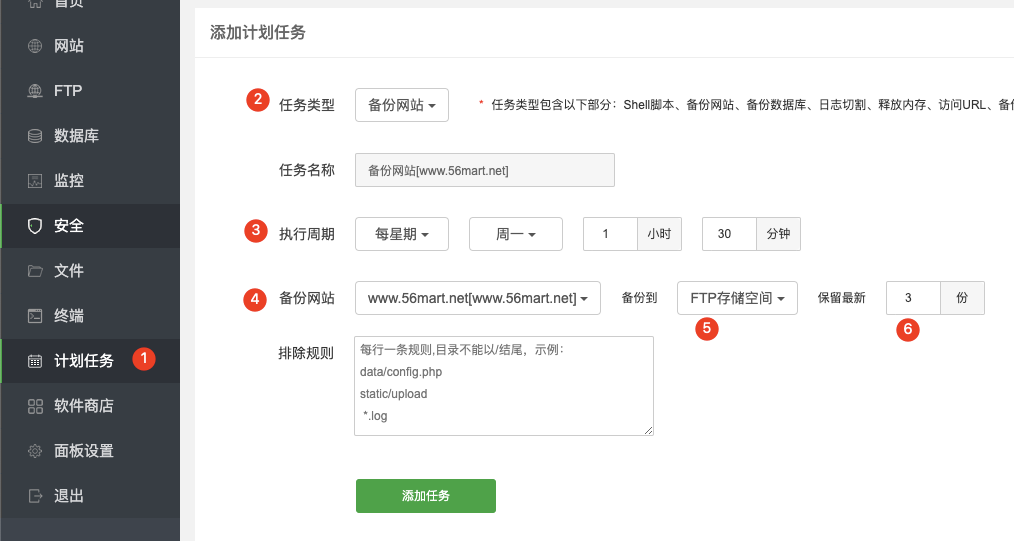Click the globe icon beside 网站
The width and height of the screenshot is (1014, 541).
click(x=35, y=46)
